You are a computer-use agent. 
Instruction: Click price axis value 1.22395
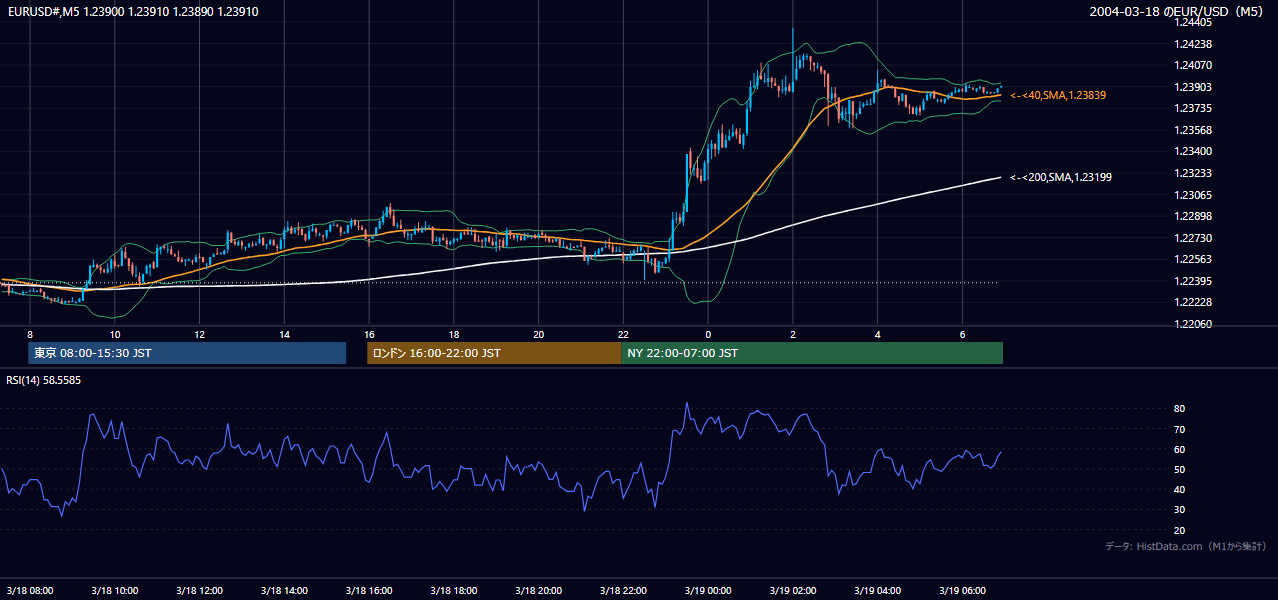pyautogui.click(x=1192, y=281)
